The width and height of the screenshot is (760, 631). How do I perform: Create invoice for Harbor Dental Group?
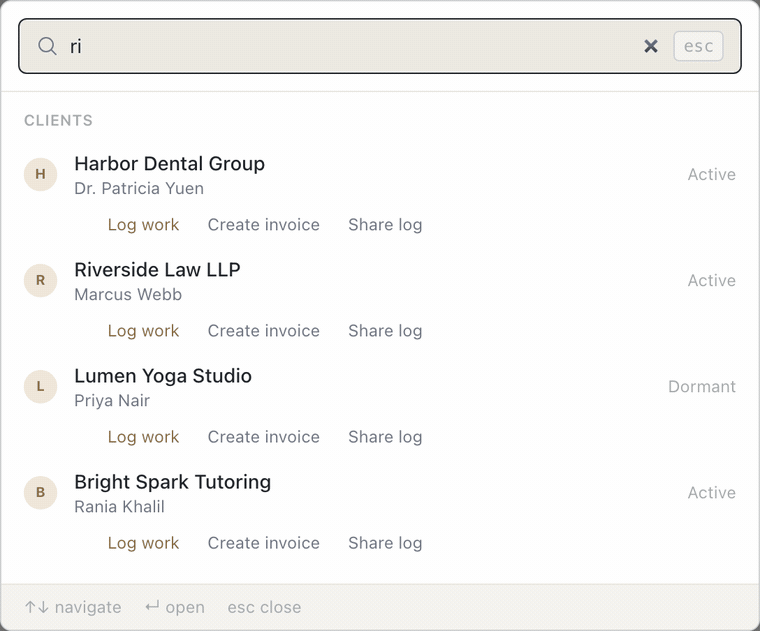pyautogui.click(x=264, y=225)
